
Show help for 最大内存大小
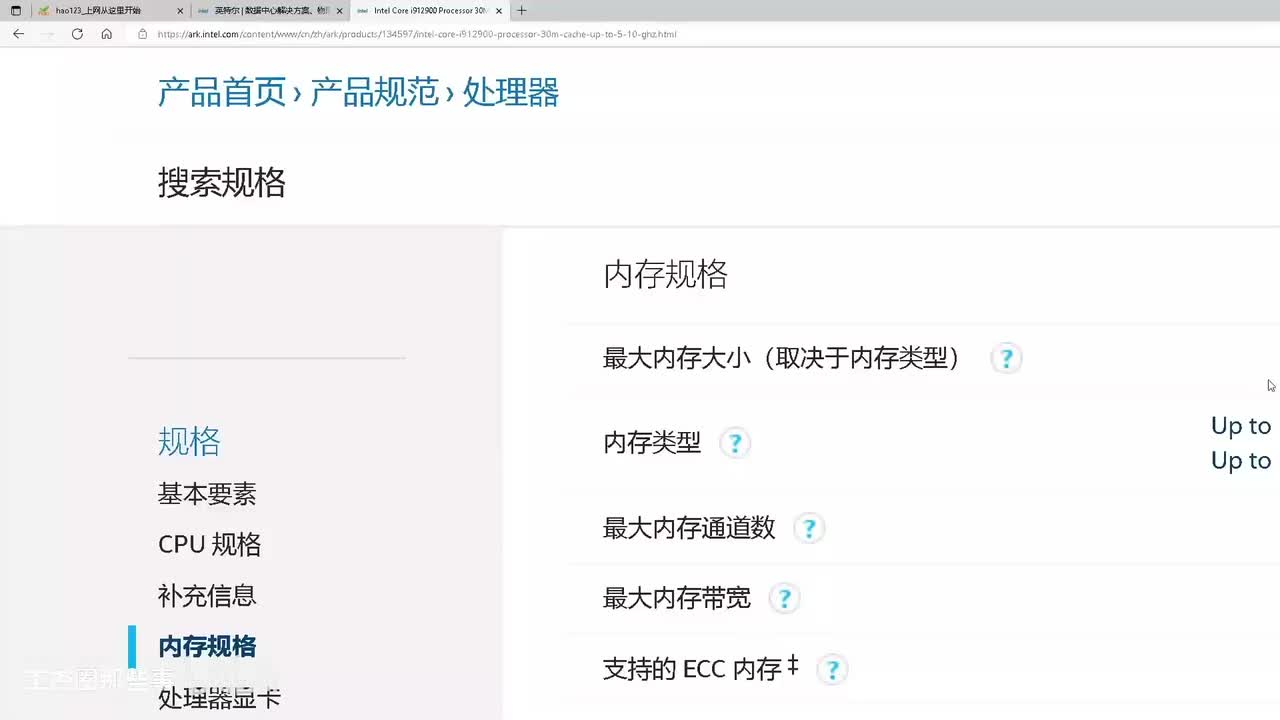click(x=1006, y=358)
